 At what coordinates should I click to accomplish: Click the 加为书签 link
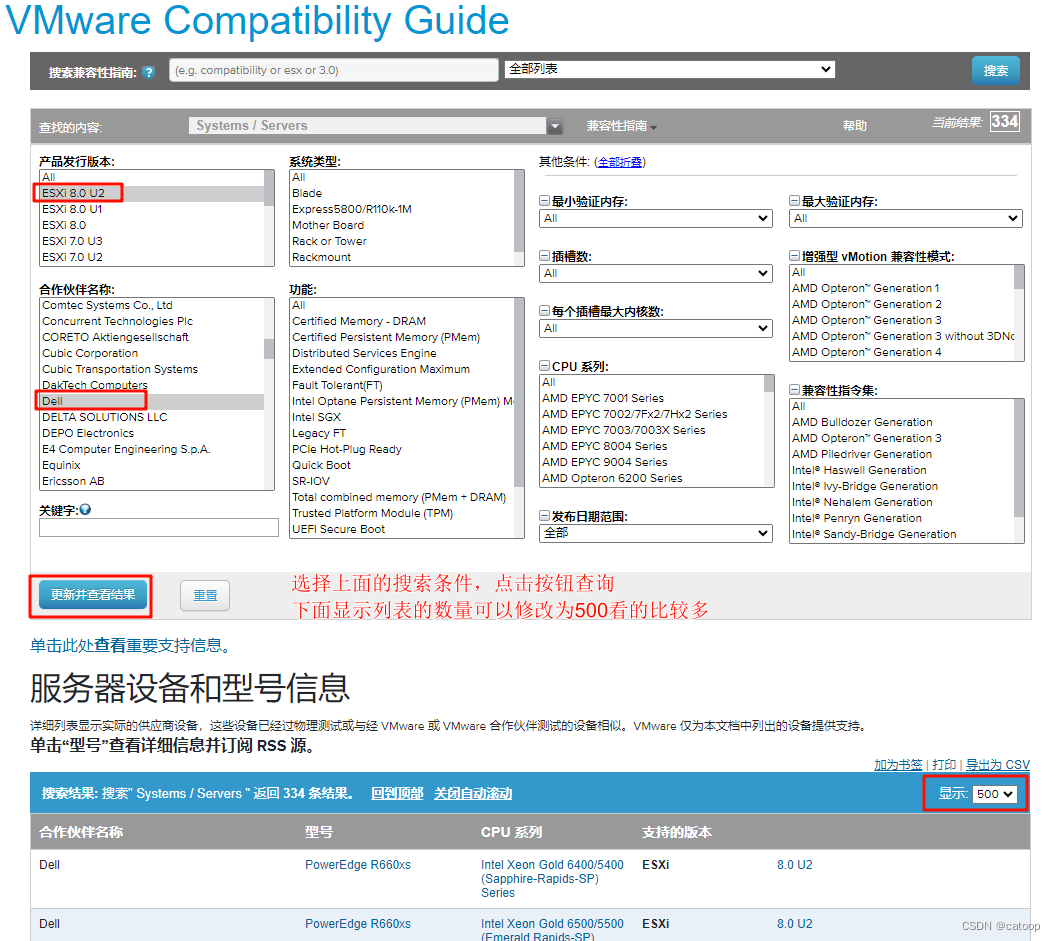pyautogui.click(x=898, y=765)
